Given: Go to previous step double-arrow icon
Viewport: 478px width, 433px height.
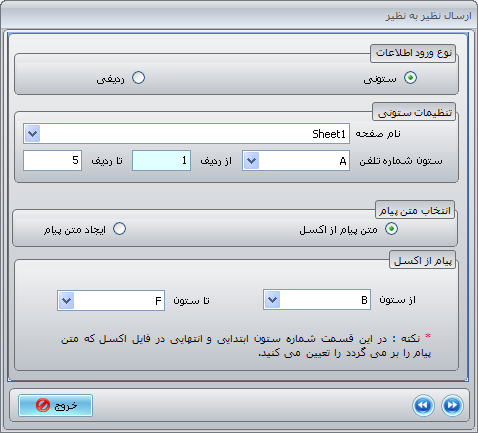Looking at the screenshot, I should 423,406.
